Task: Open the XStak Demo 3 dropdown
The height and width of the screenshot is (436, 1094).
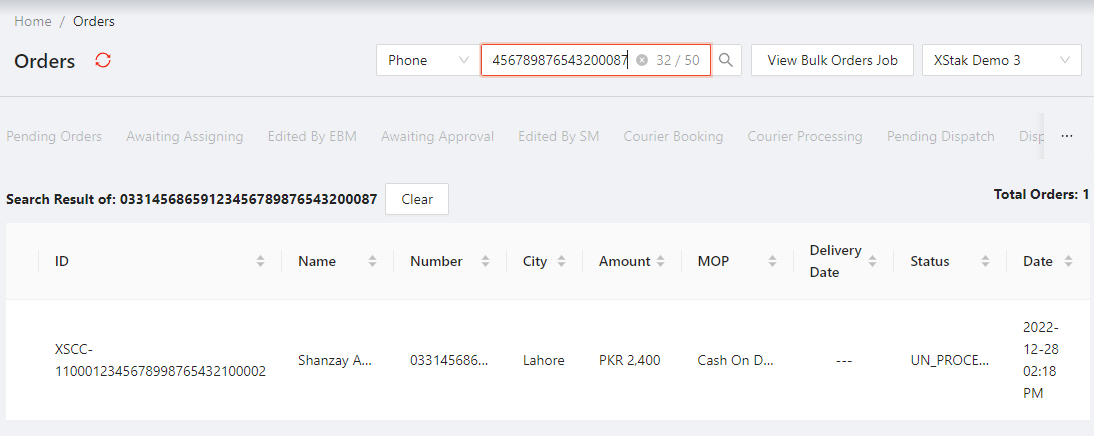Action: [x=1001, y=60]
